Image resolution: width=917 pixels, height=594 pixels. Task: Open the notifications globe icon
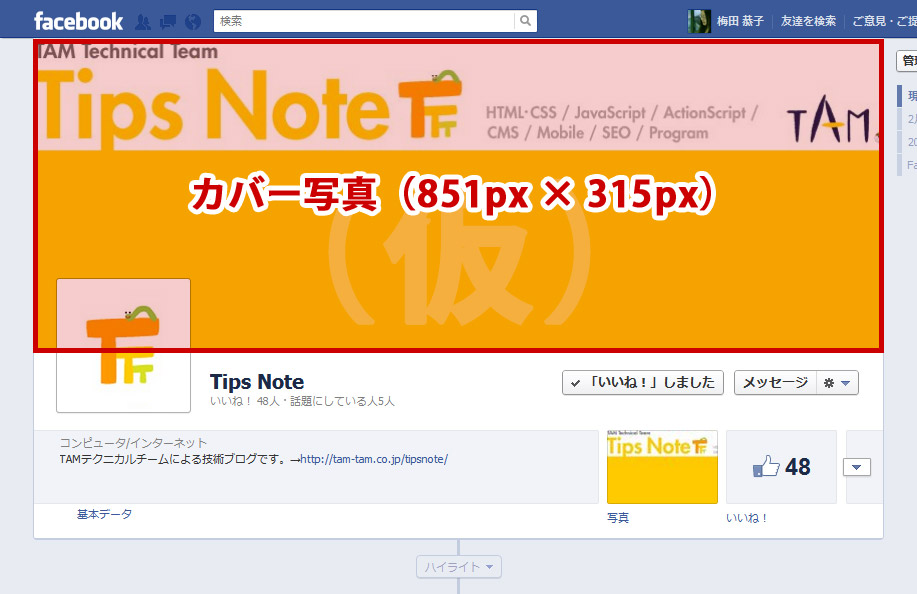pos(193,22)
